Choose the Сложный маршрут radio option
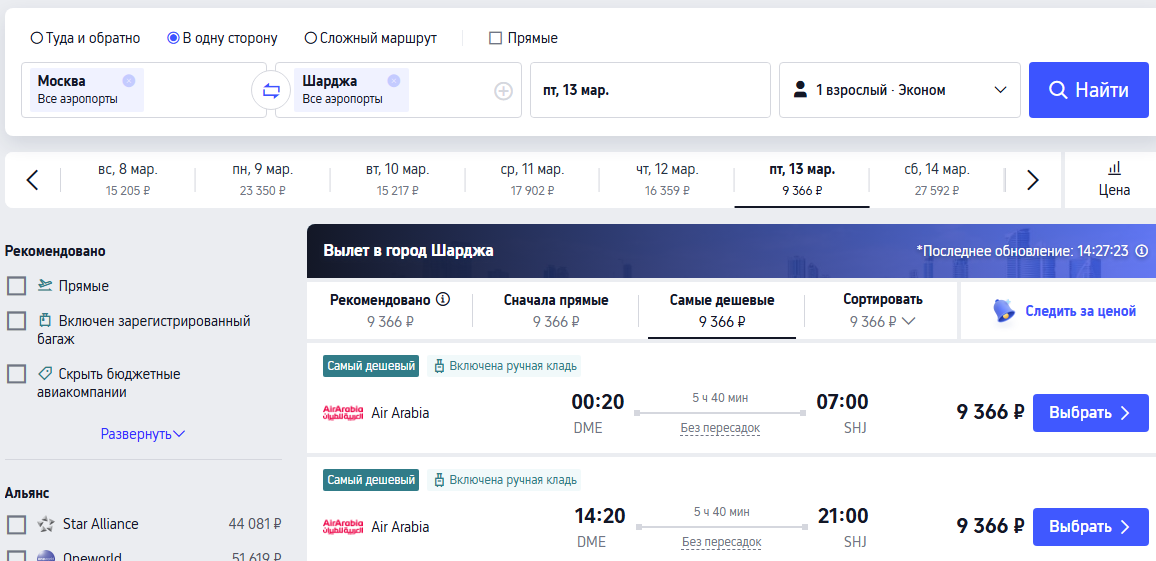The height and width of the screenshot is (561, 1156). coord(311,38)
